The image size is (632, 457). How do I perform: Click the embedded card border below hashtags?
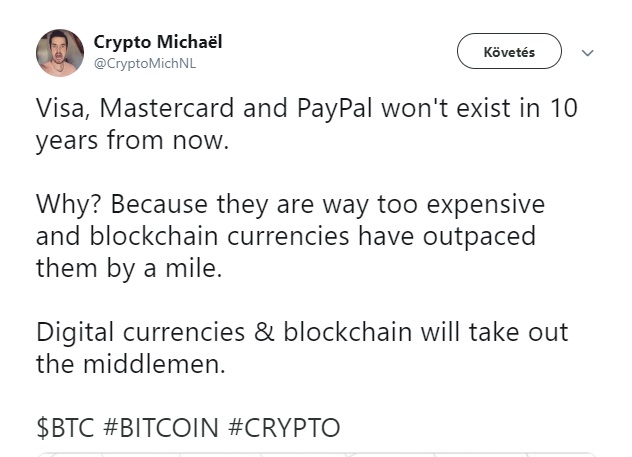(316, 454)
